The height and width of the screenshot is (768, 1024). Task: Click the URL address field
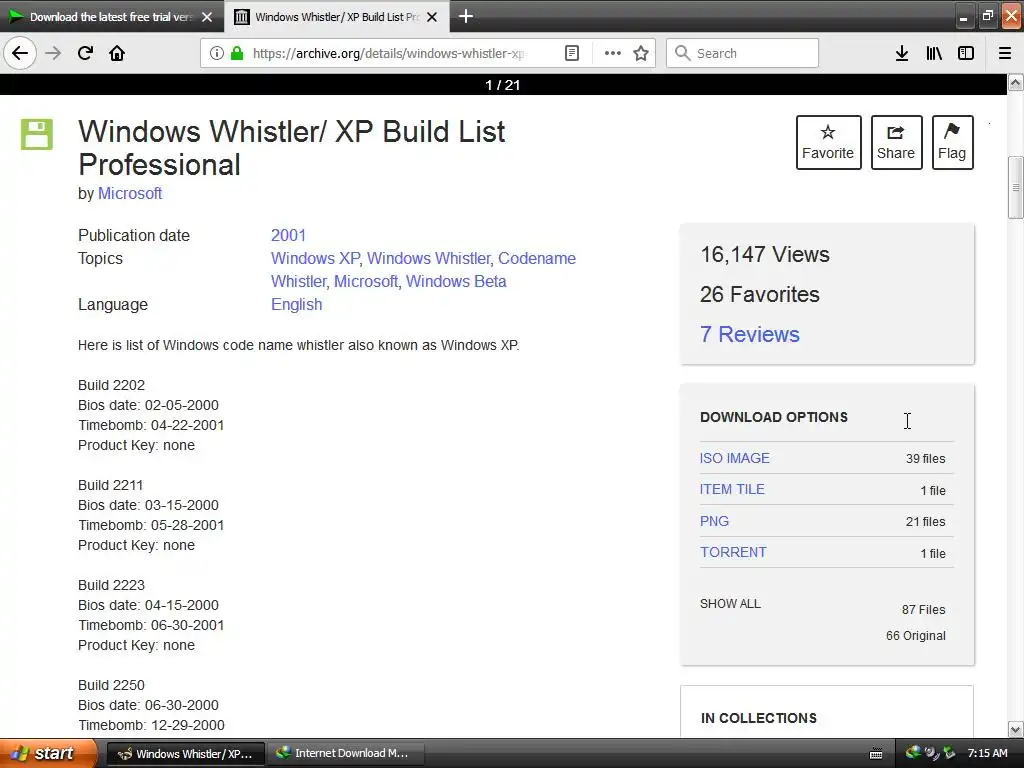coord(388,53)
